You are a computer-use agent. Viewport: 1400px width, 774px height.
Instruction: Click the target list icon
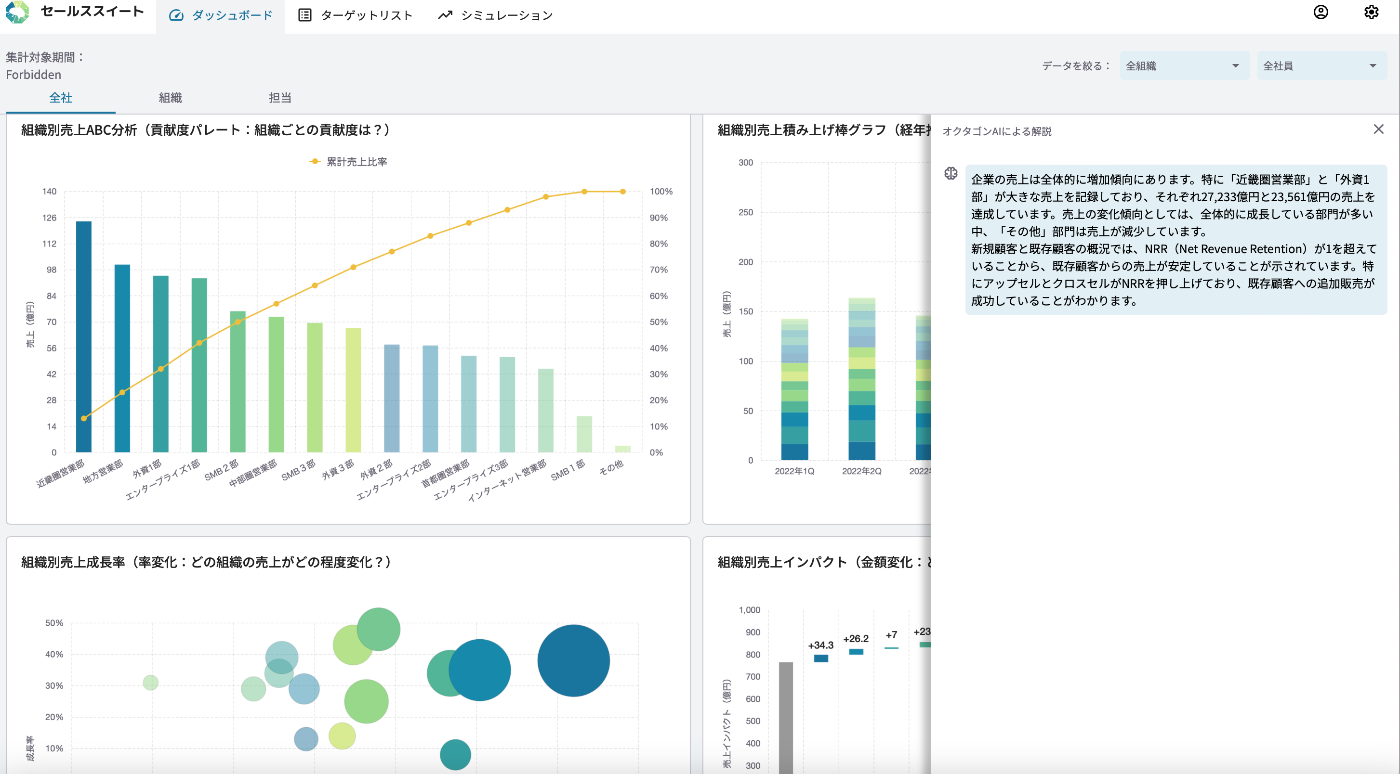click(x=305, y=16)
